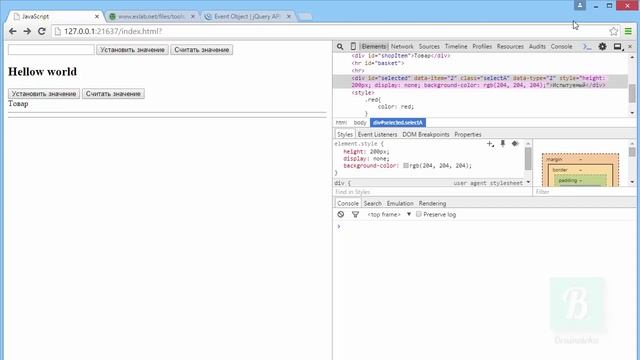640x360 pixels.
Task: Select the hr id="basket" DOM node
Action: (378, 63)
